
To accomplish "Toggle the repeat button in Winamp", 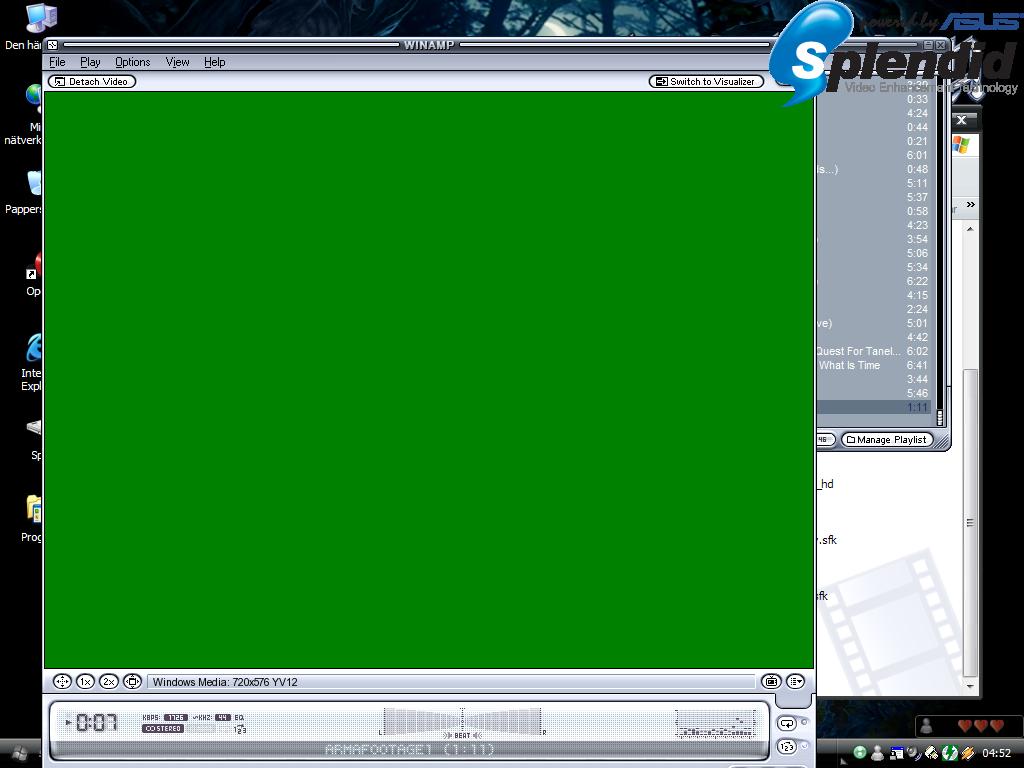I will click(787, 723).
